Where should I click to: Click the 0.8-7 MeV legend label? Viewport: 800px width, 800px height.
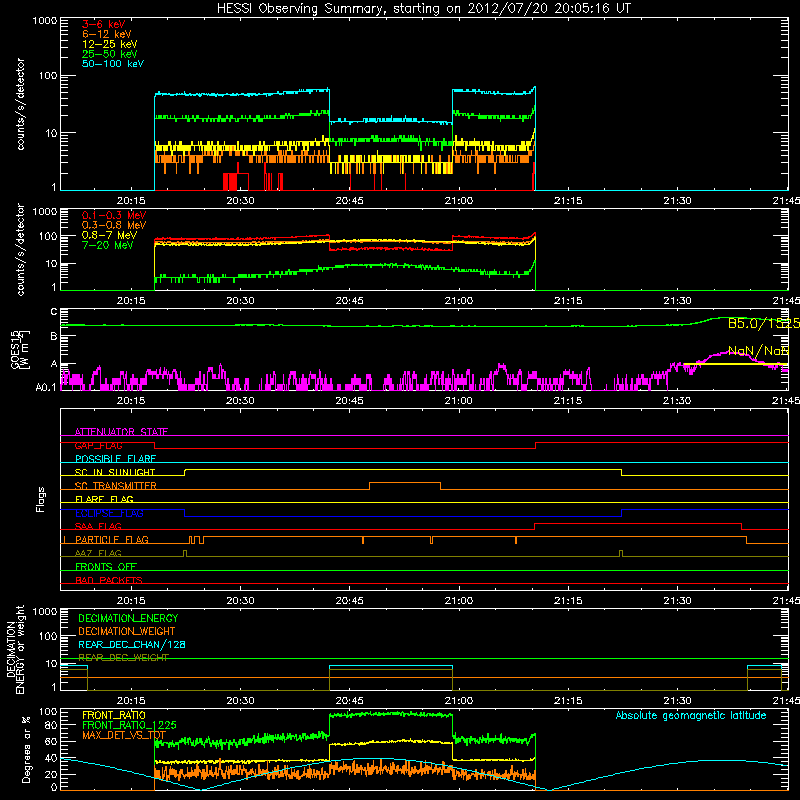pyautogui.click(x=109, y=235)
